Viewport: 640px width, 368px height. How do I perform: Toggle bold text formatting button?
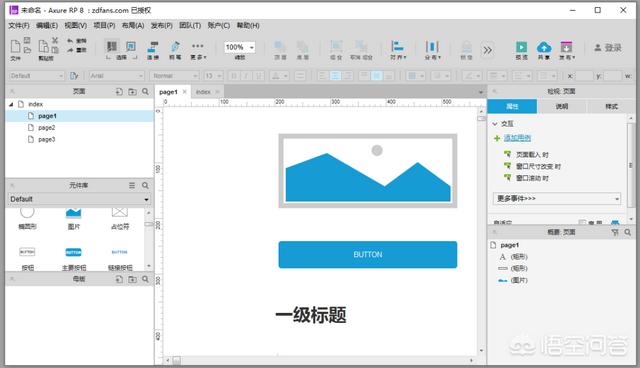(234, 76)
